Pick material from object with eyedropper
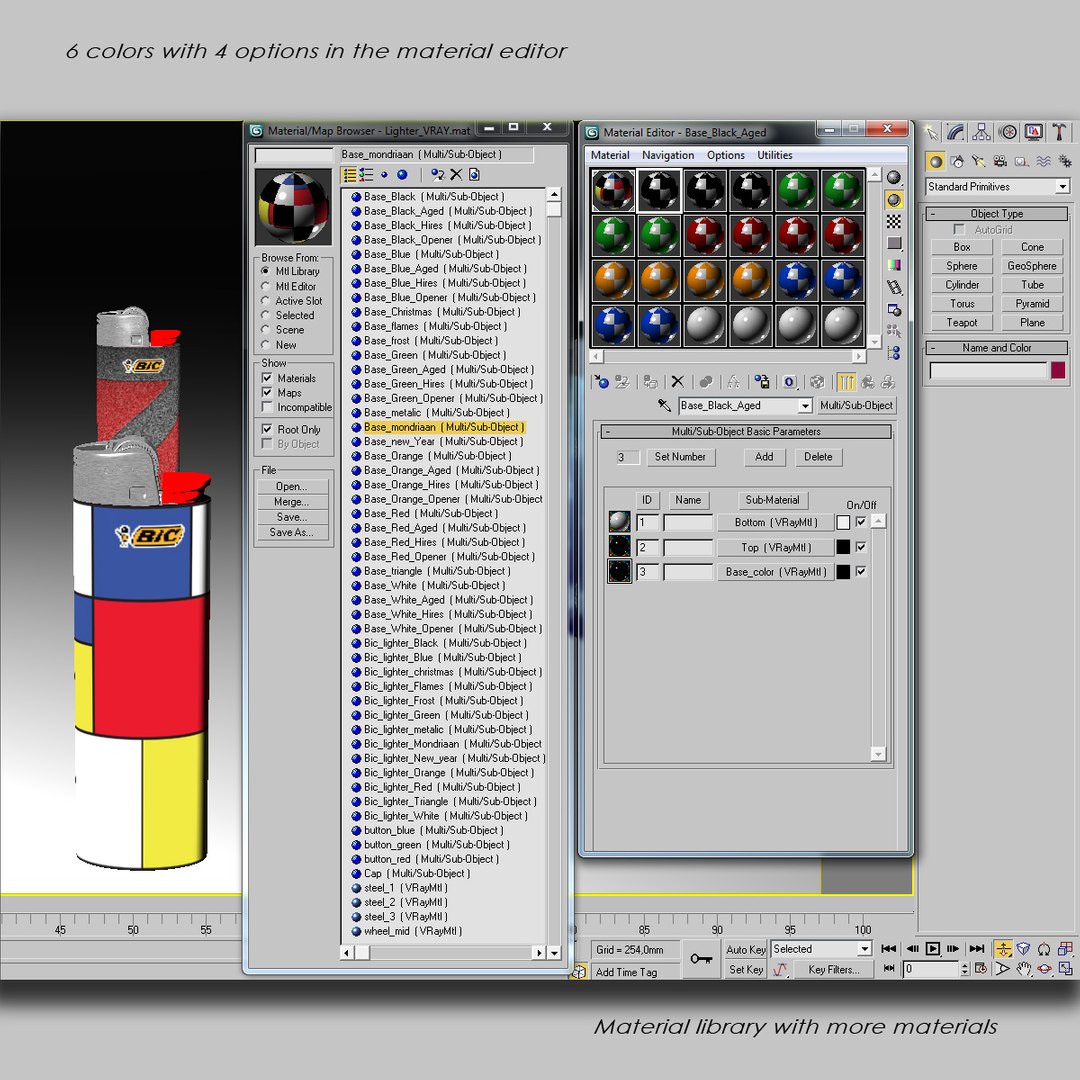Viewport: 1080px width, 1080px height. [664, 405]
